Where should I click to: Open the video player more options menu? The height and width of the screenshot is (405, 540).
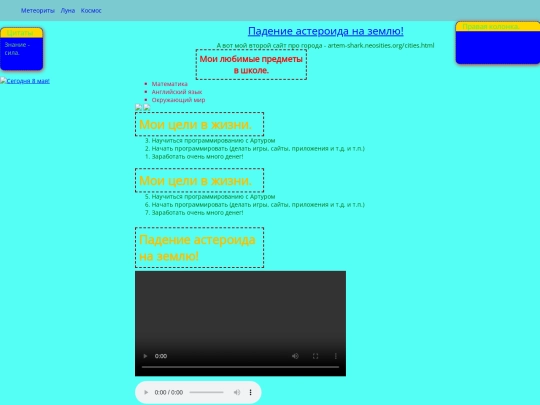tap(335, 356)
